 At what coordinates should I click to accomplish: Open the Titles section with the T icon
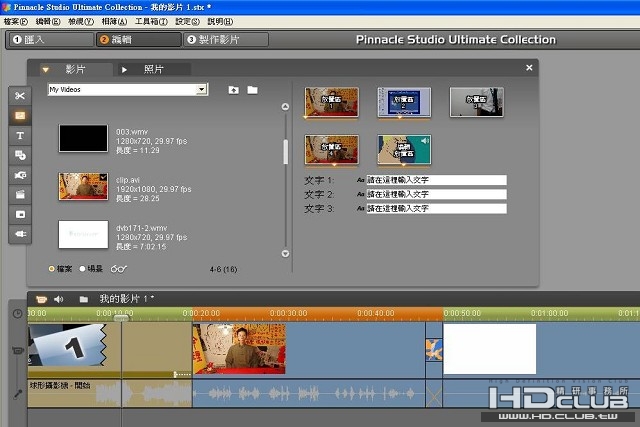pyautogui.click(x=20, y=135)
